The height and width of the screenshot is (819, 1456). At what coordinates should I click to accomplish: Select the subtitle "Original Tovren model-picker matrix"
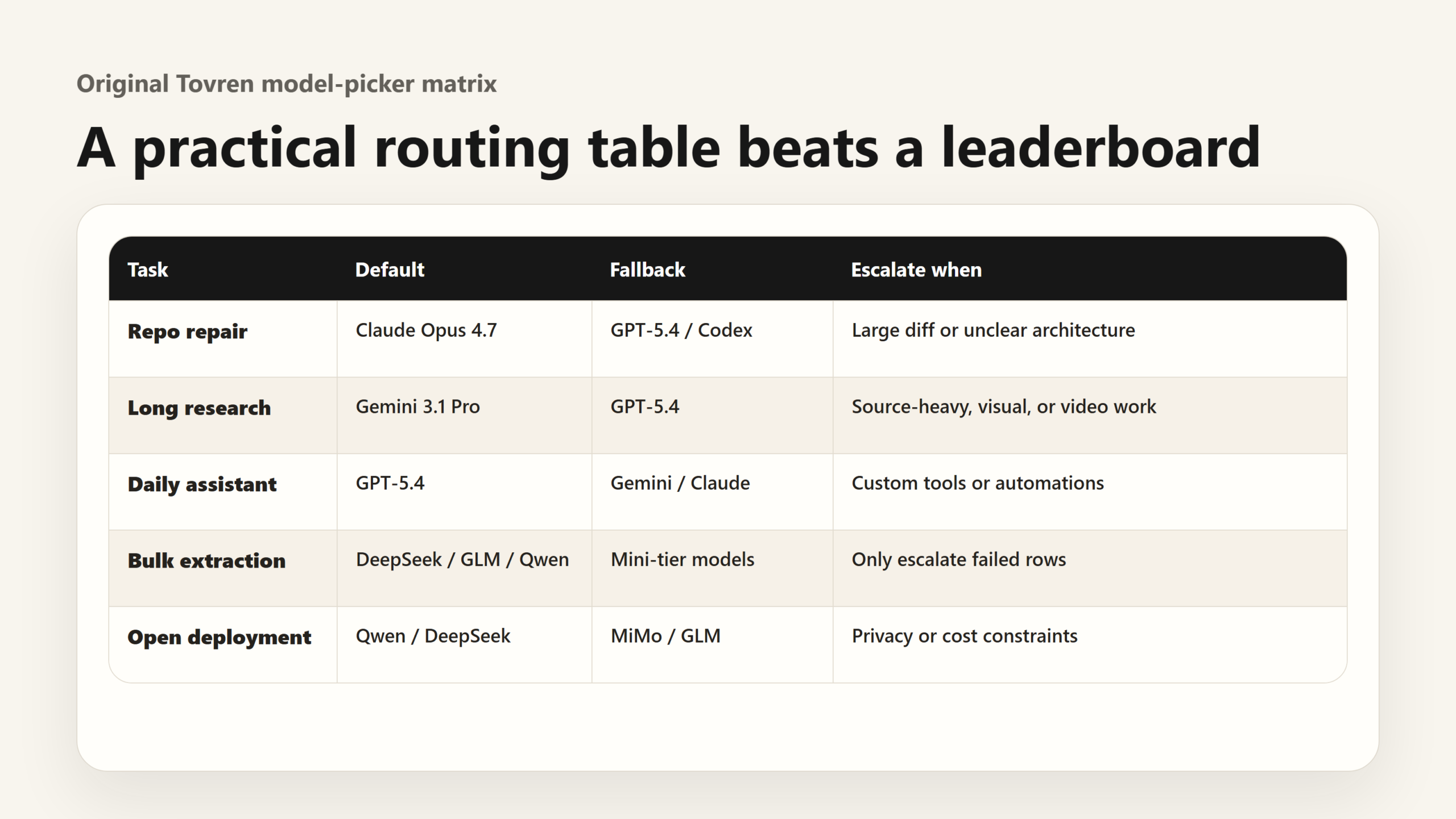tap(287, 84)
